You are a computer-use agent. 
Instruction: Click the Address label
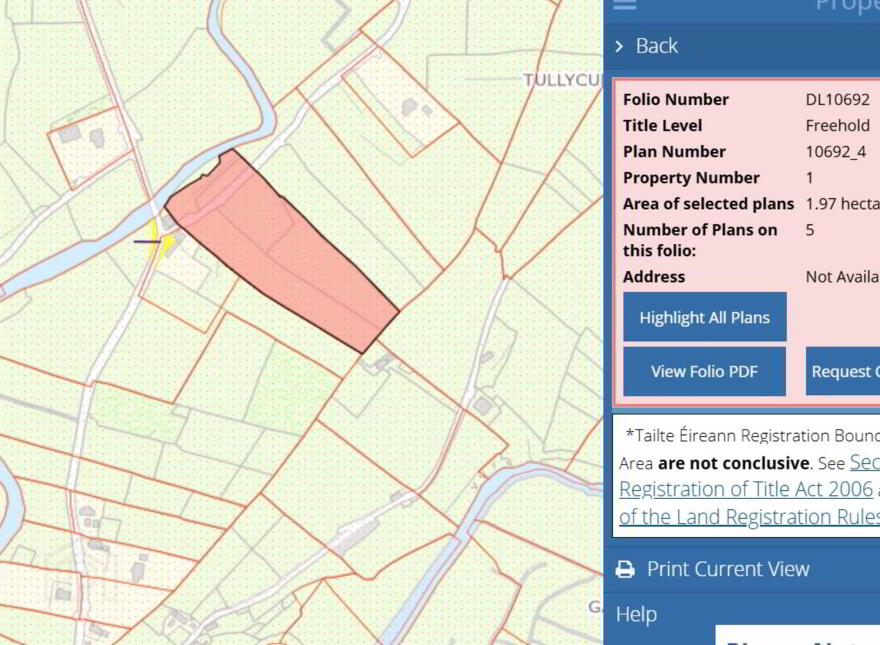click(654, 277)
